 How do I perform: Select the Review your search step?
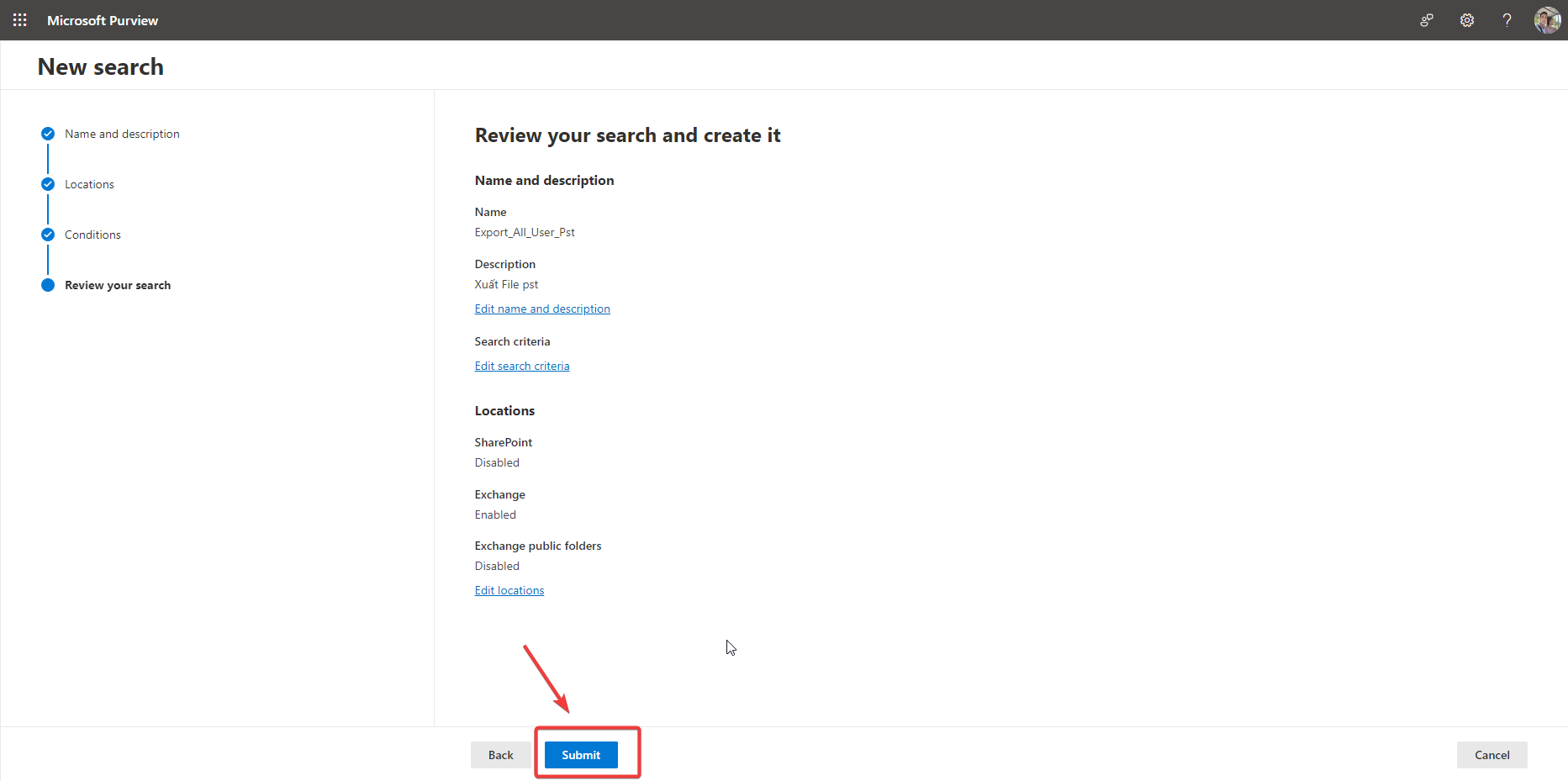click(x=118, y=285)
